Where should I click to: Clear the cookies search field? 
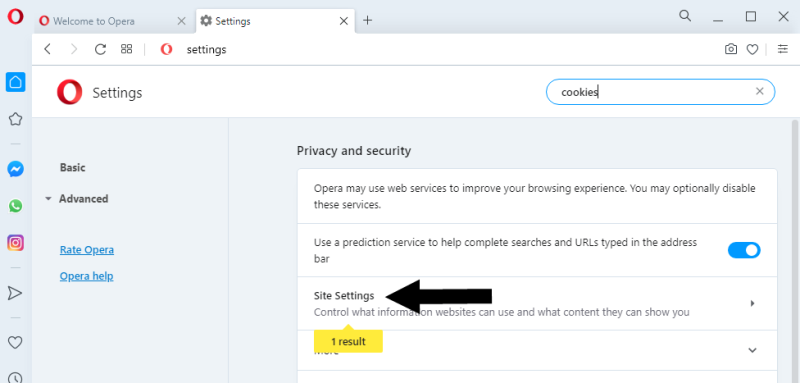pyautogui.click(x=760, y=91)
